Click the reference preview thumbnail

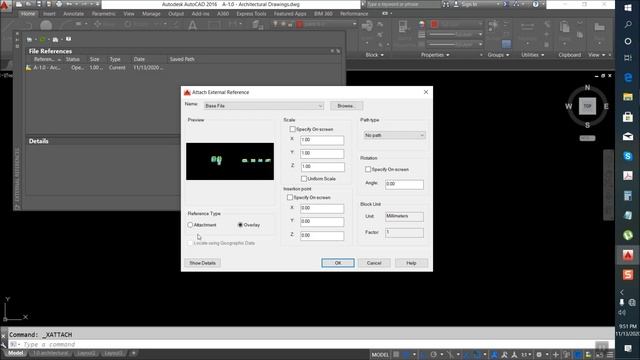(230, 161)
